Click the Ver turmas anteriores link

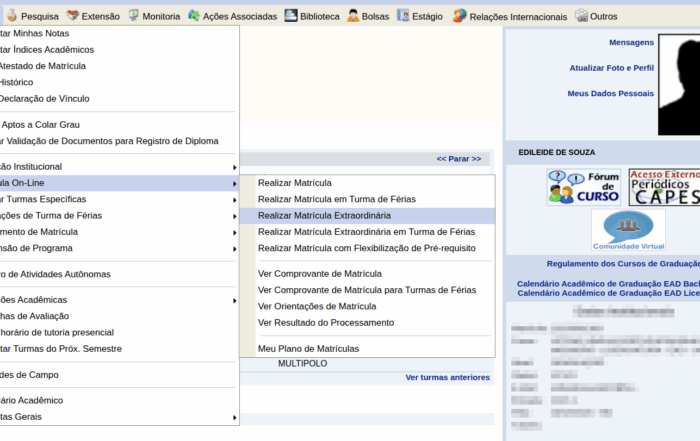447,377
